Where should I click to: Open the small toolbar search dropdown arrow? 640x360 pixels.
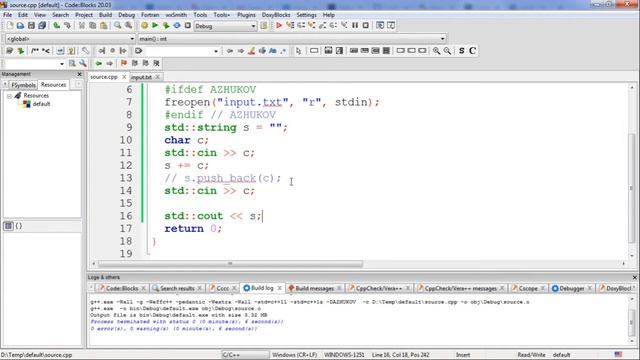click(62, 64)
